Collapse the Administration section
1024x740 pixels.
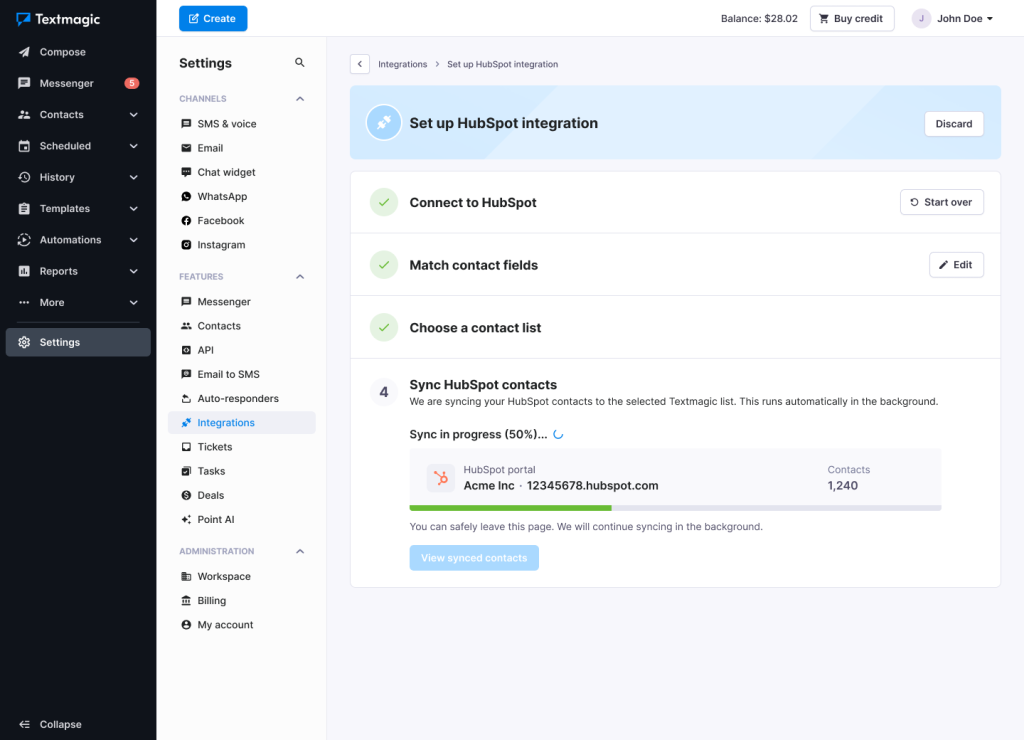(300, 551)
